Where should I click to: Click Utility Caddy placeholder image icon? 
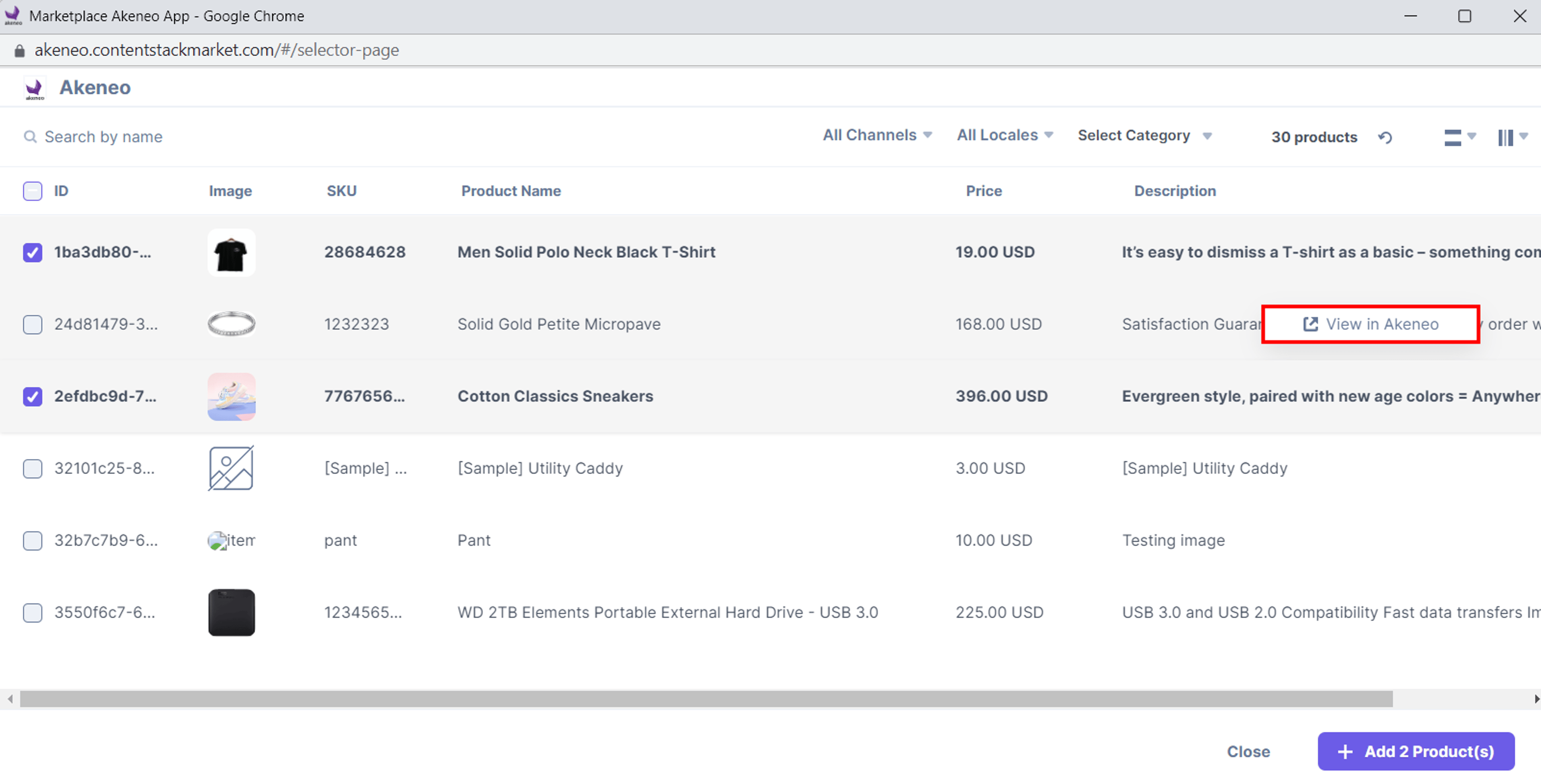[231, 468]
